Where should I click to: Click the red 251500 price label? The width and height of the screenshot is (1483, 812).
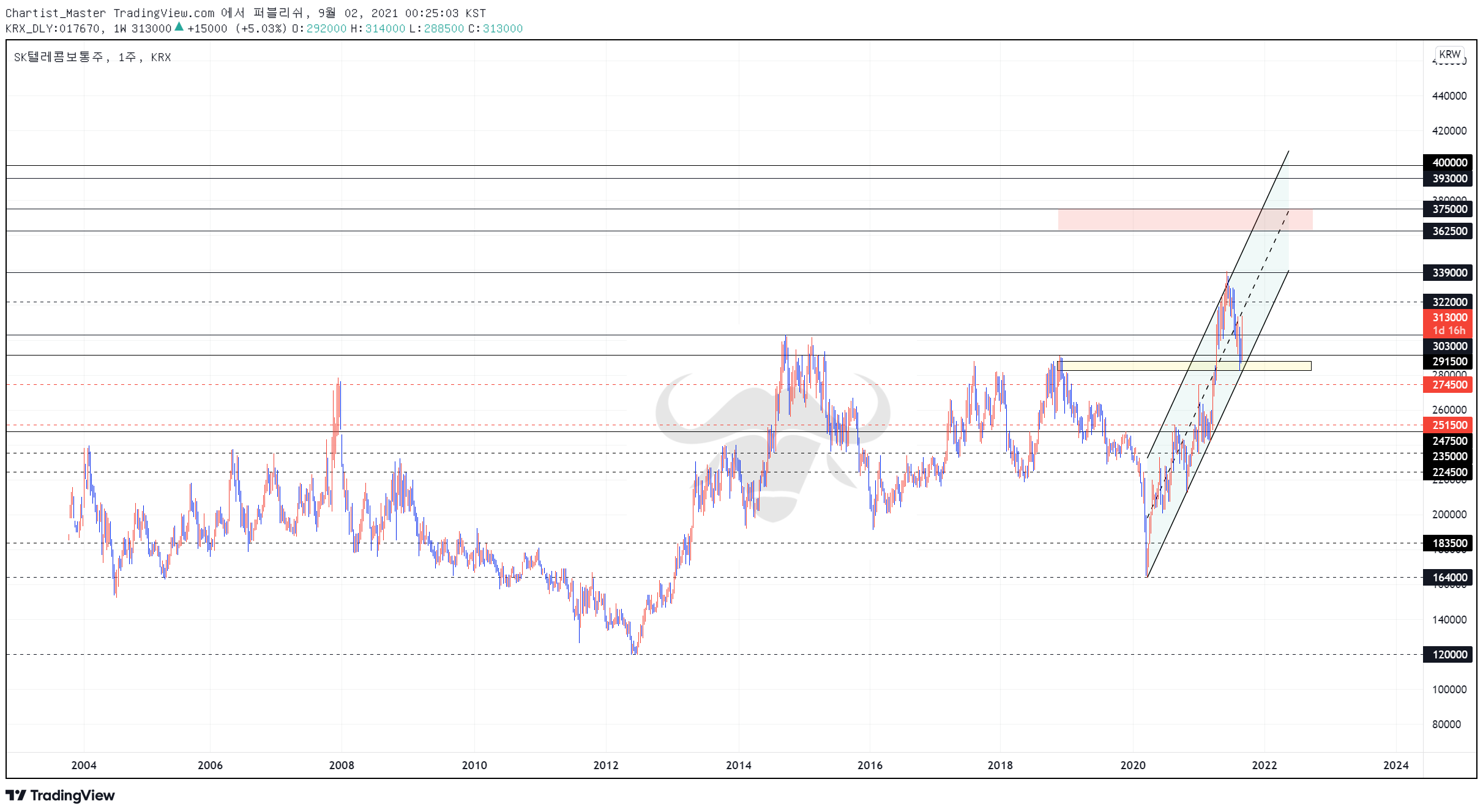(x=1448, y=425)
